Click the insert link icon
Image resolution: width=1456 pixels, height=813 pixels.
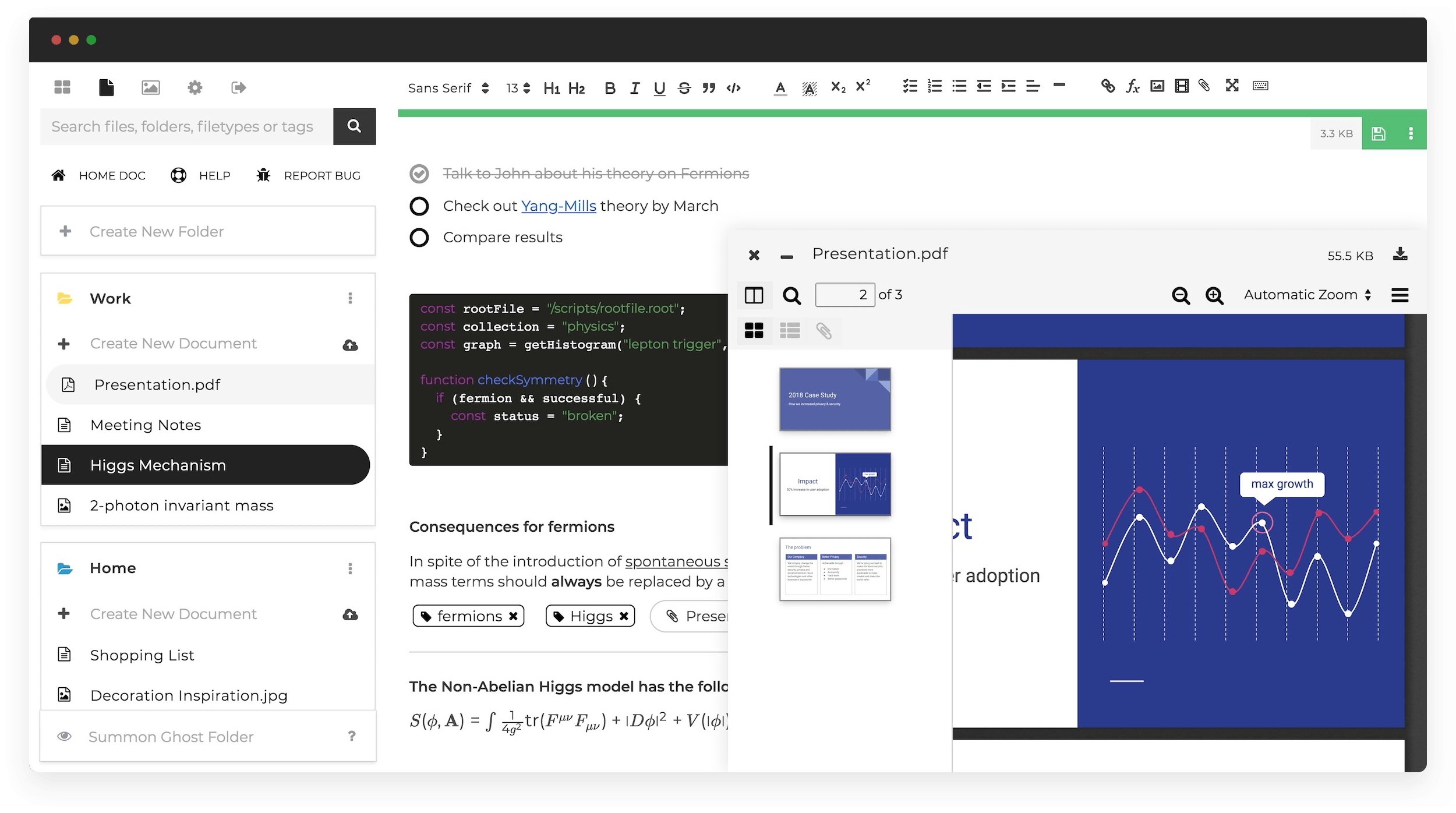coord(1107,87)
